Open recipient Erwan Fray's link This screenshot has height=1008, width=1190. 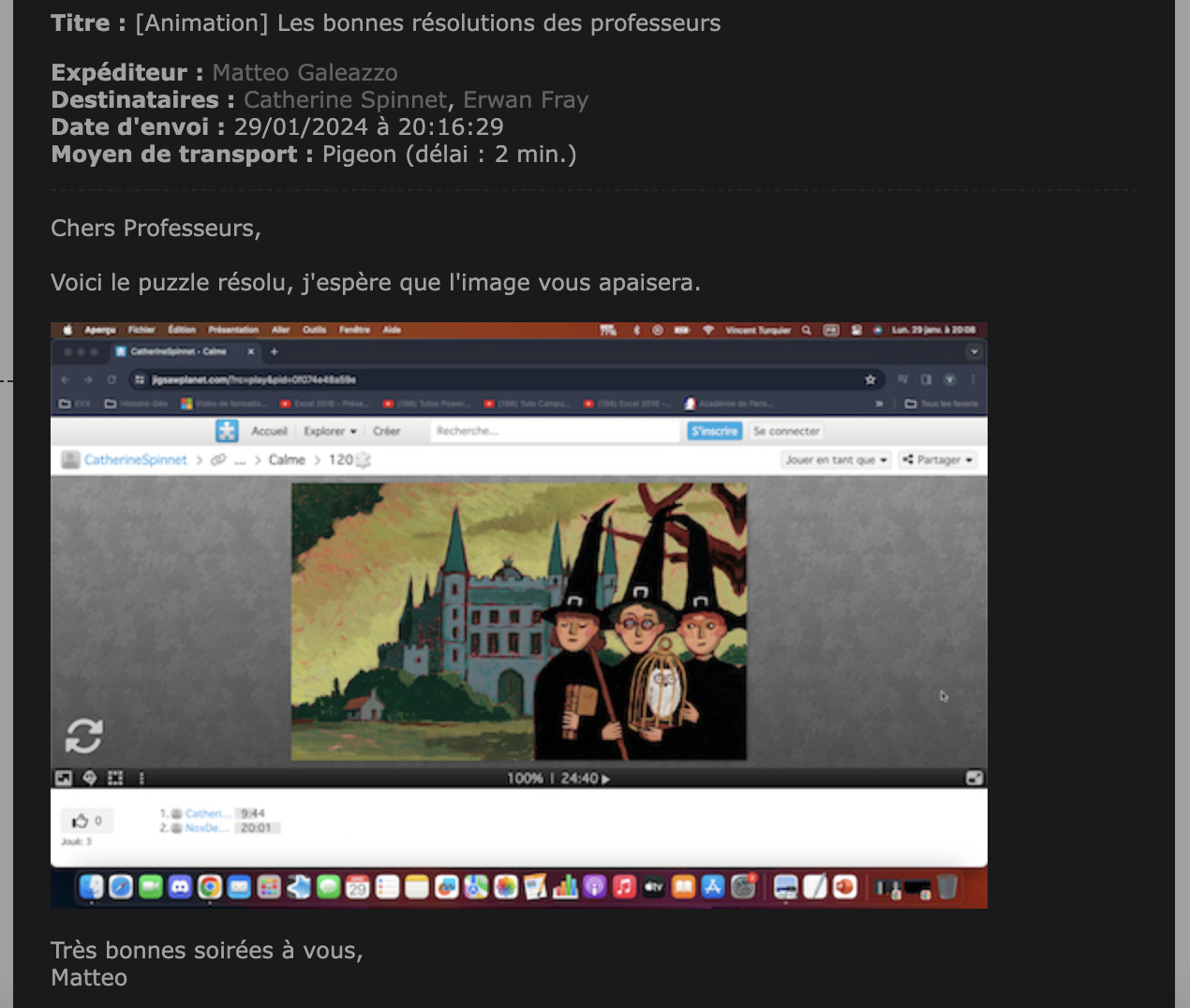click(x=526, y=99)
